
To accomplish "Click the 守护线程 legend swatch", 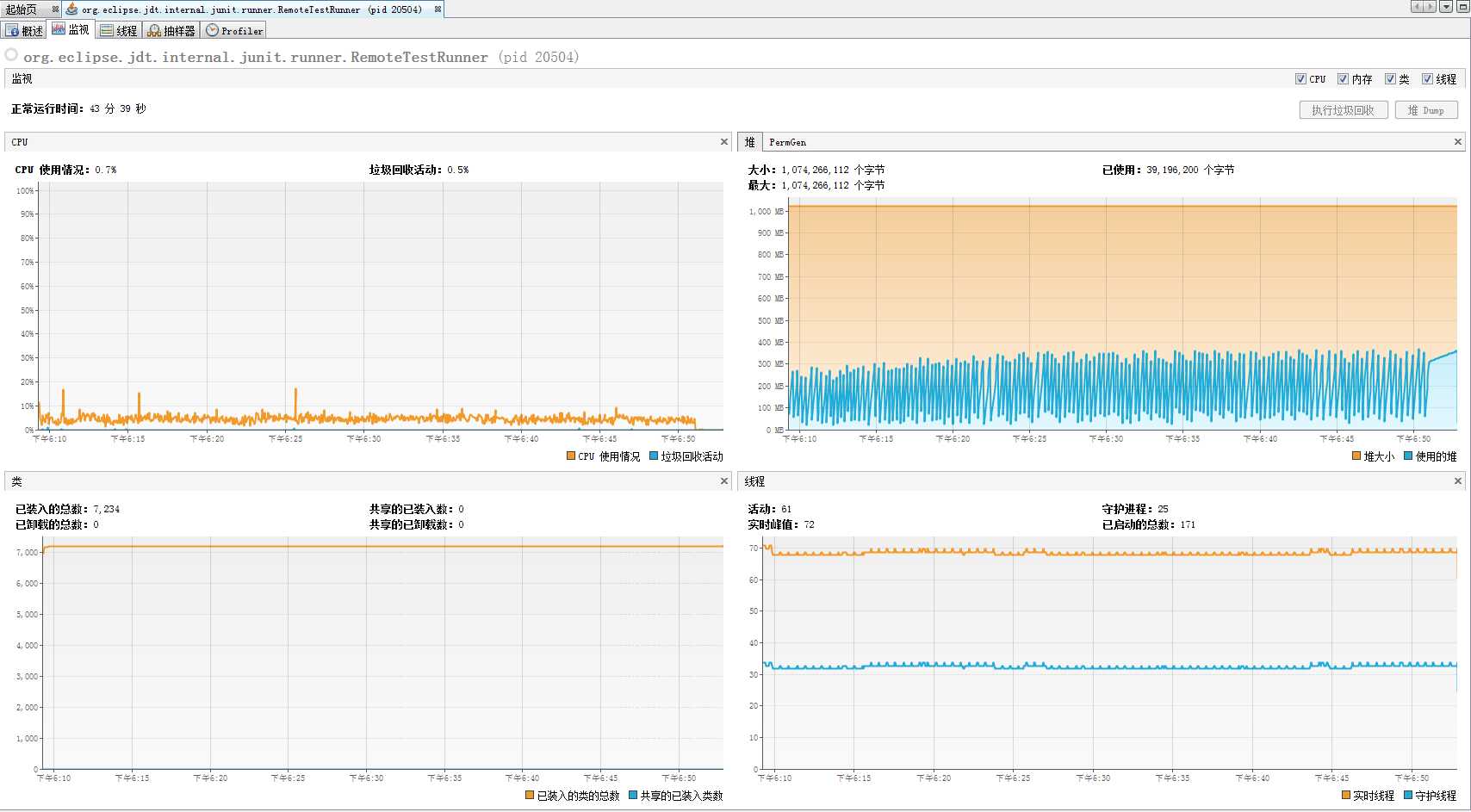I will point(1408,795).
